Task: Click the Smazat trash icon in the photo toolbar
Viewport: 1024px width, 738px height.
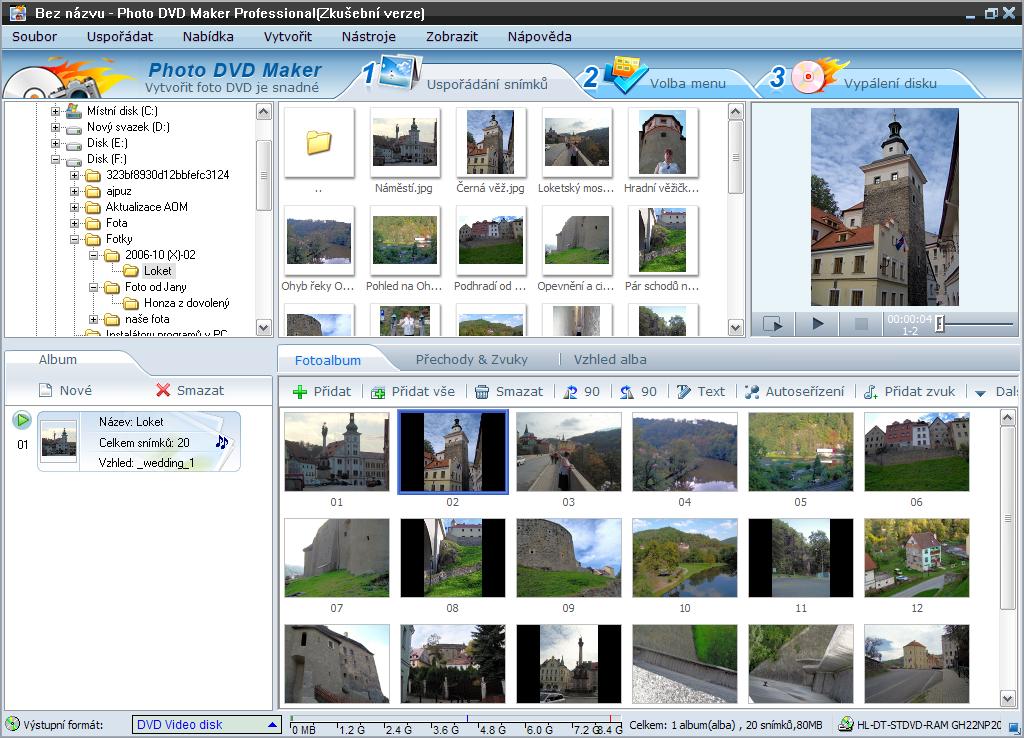Action: click(x=482, y=392)
